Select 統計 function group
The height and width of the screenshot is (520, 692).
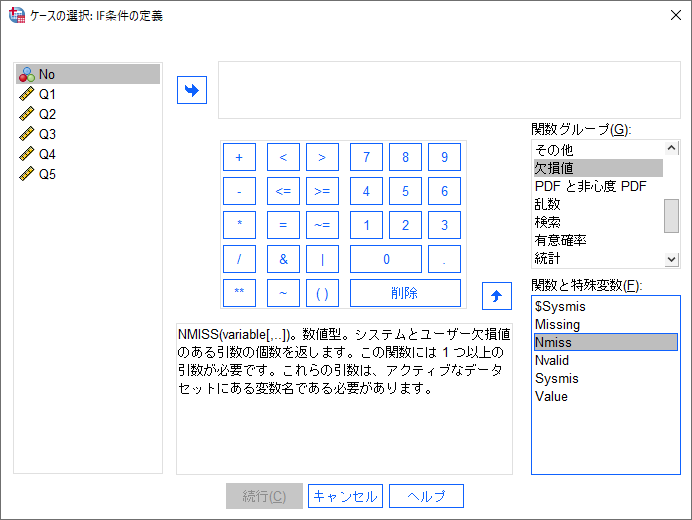(598, 258)
